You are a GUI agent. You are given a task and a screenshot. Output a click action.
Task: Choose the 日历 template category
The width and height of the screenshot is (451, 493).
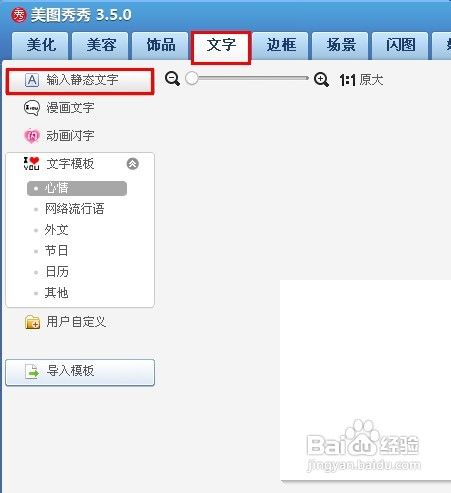tap(57, 272)
